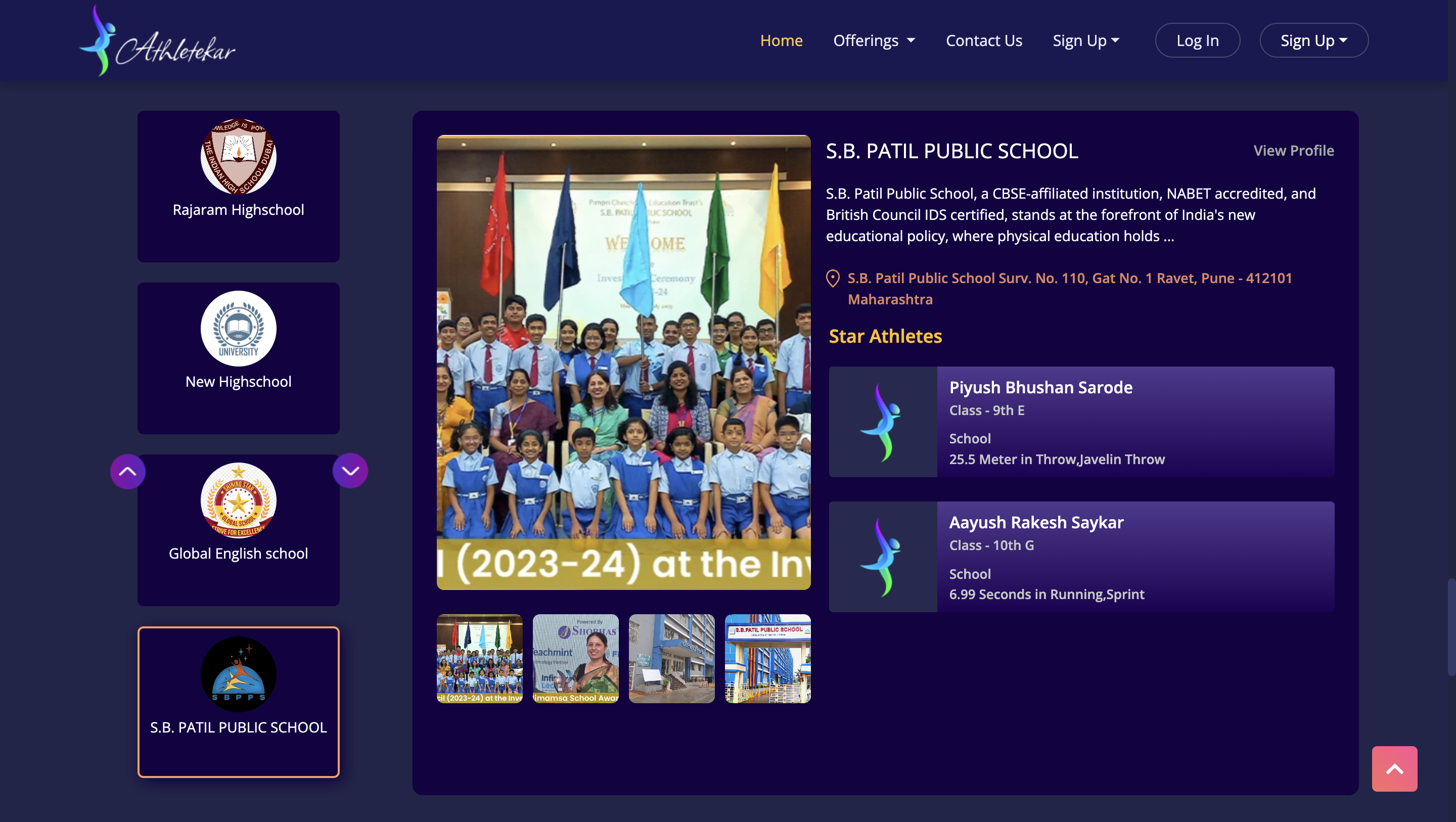Open the outlined Sign Up button dropdown
Viewport: 1456px width, 822px height.
(1313, 40)
